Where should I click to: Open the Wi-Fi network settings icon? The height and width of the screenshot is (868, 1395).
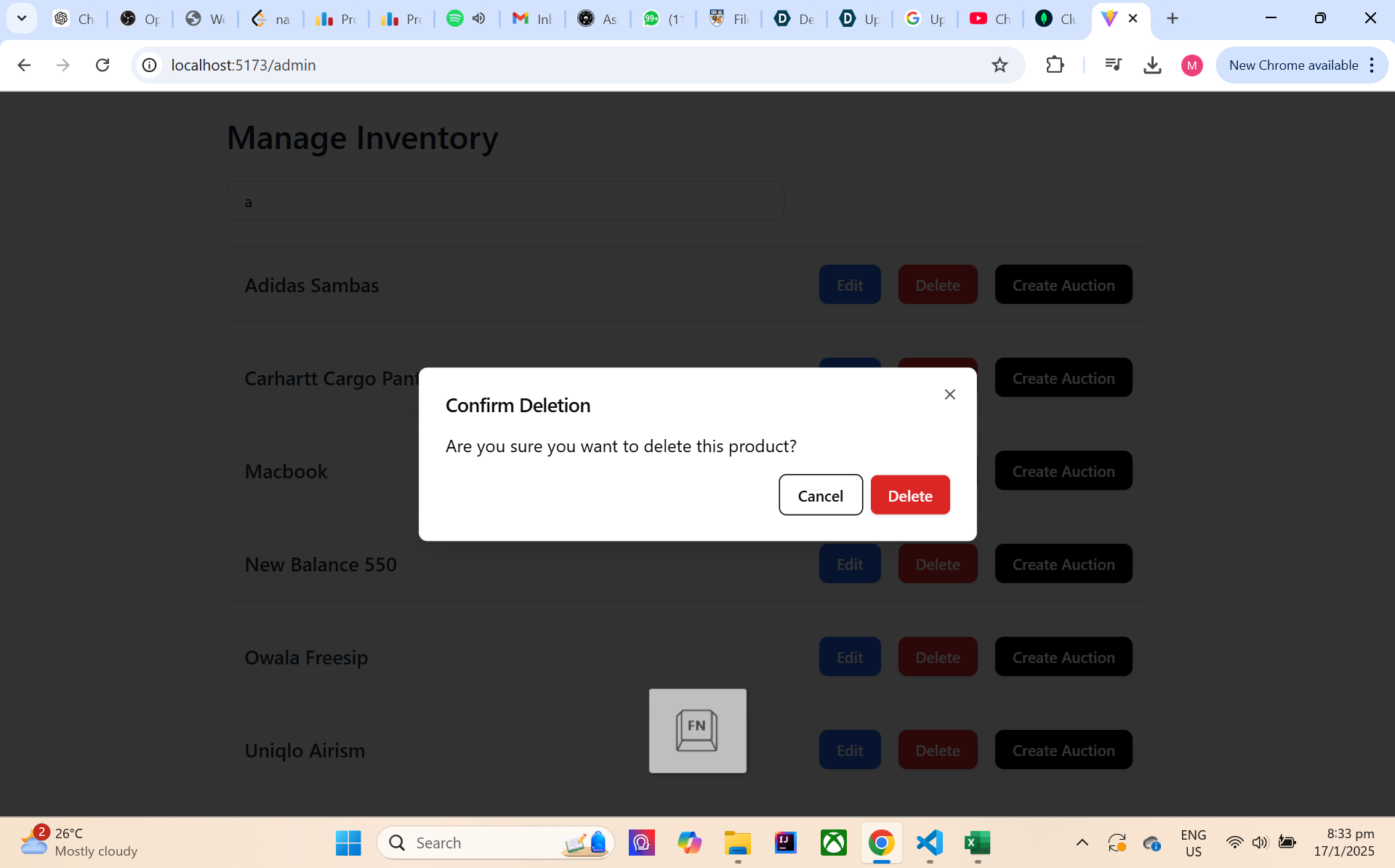click(x=1234, y=843)
